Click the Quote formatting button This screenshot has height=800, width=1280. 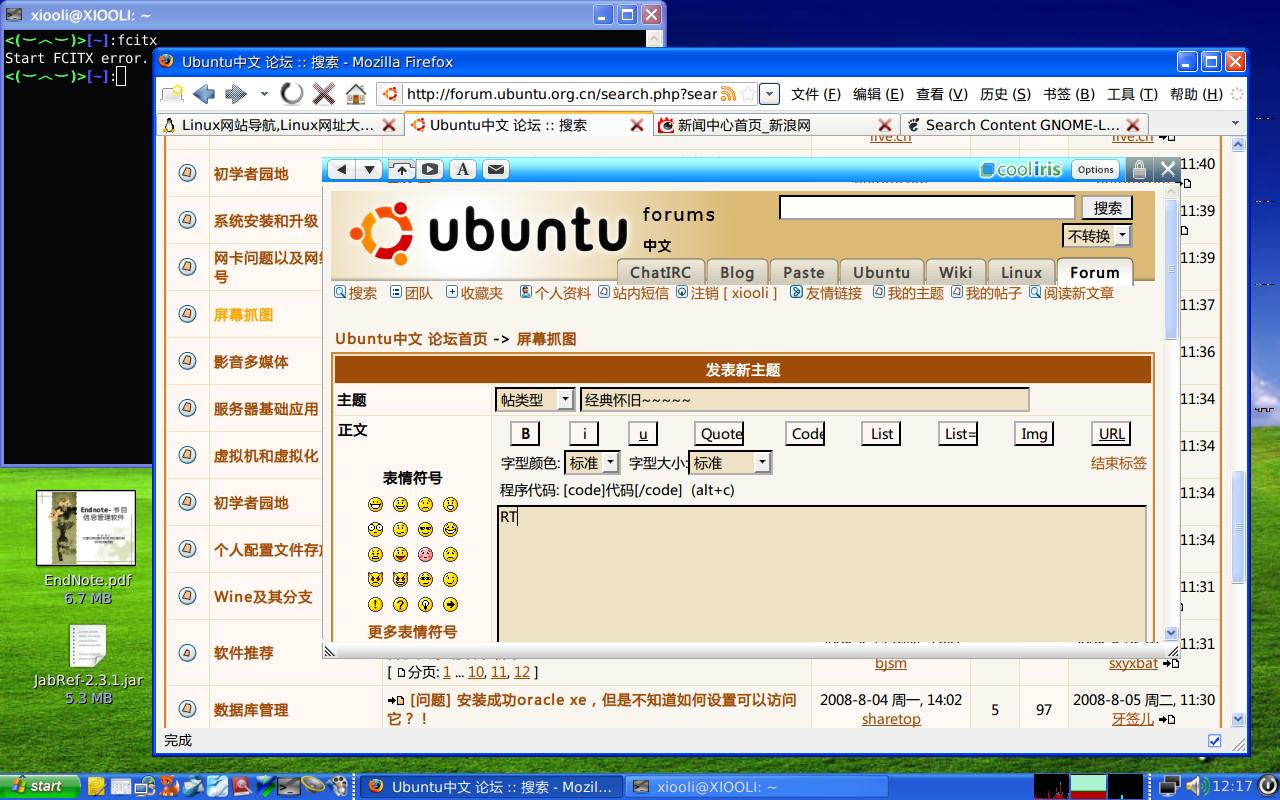click(720, 433)
